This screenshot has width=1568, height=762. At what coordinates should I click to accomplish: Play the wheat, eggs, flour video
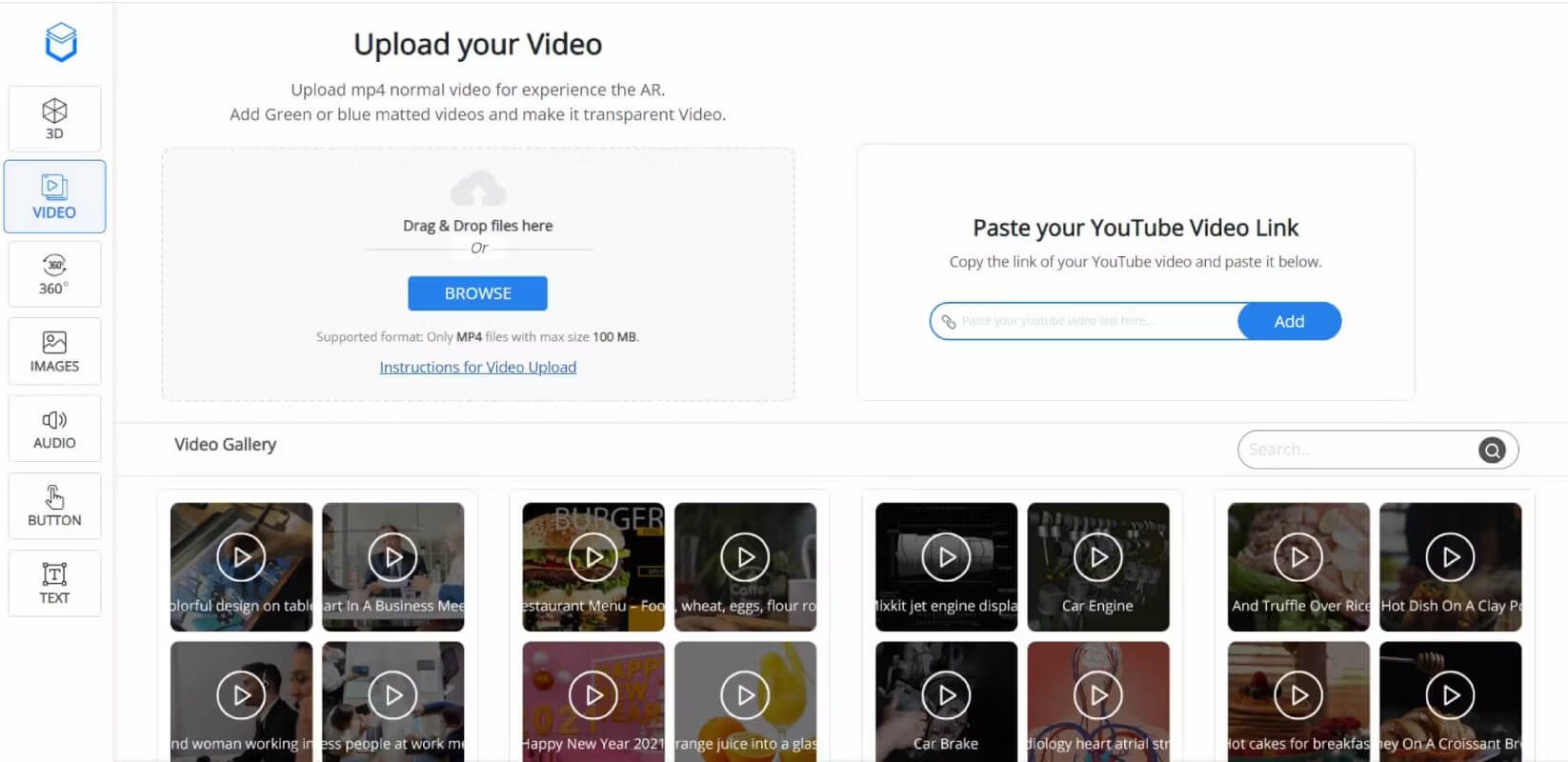(746, 557)
